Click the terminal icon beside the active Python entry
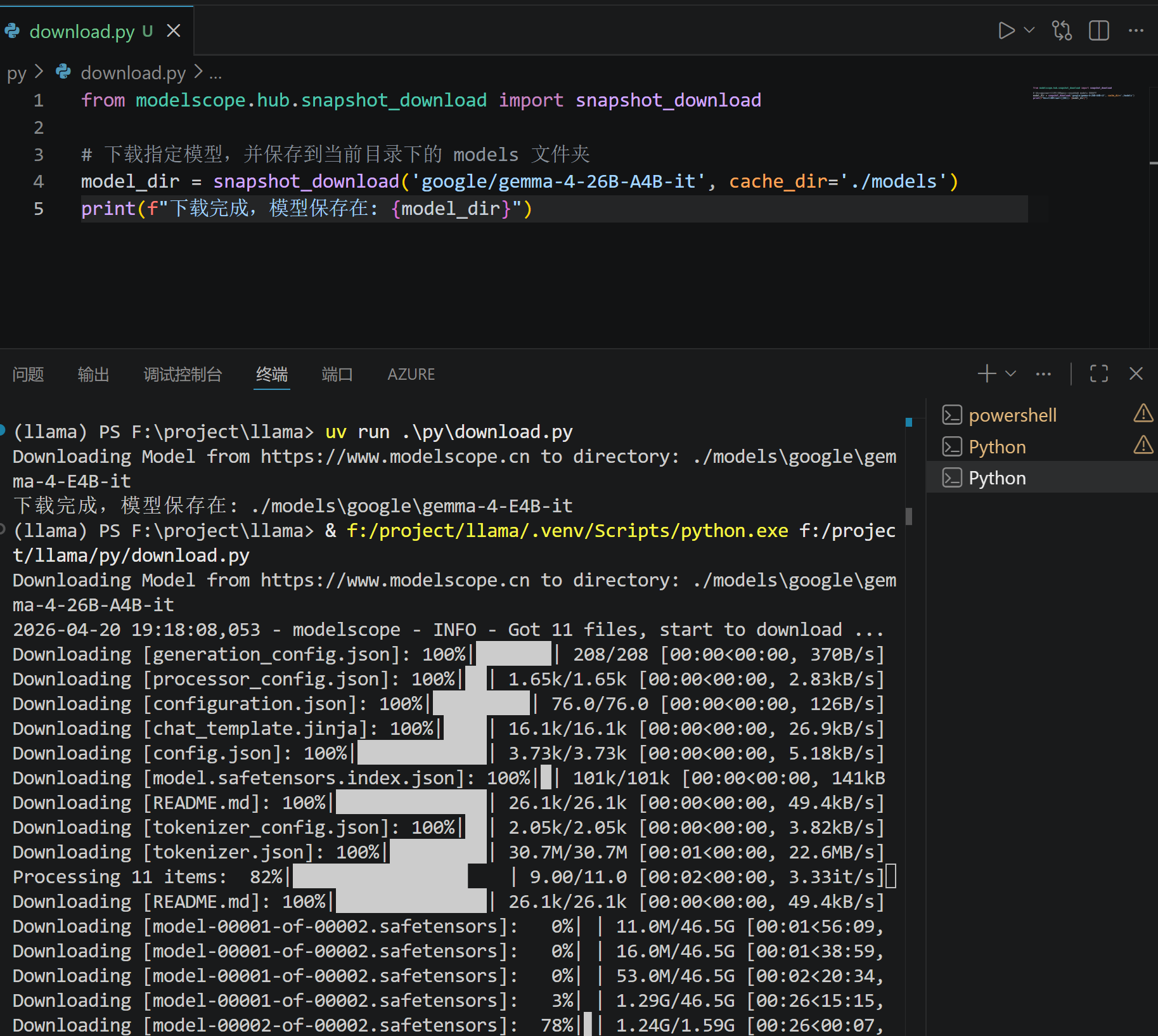Screen dimensions: 1158x1036 coord(952,477)
